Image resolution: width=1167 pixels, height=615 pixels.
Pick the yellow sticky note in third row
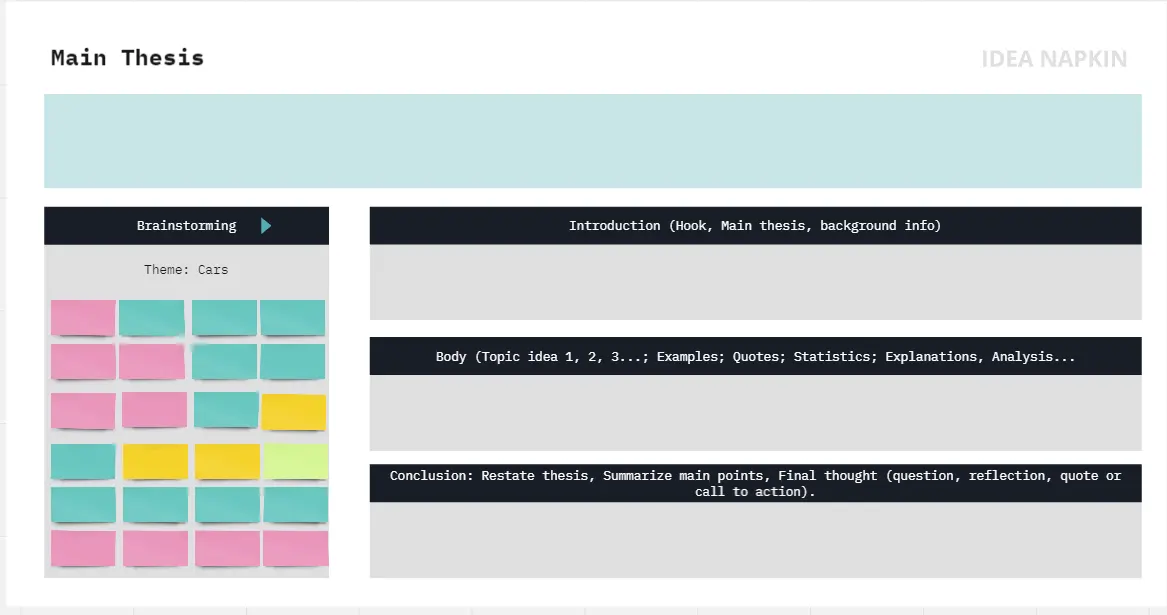(293, 412)
